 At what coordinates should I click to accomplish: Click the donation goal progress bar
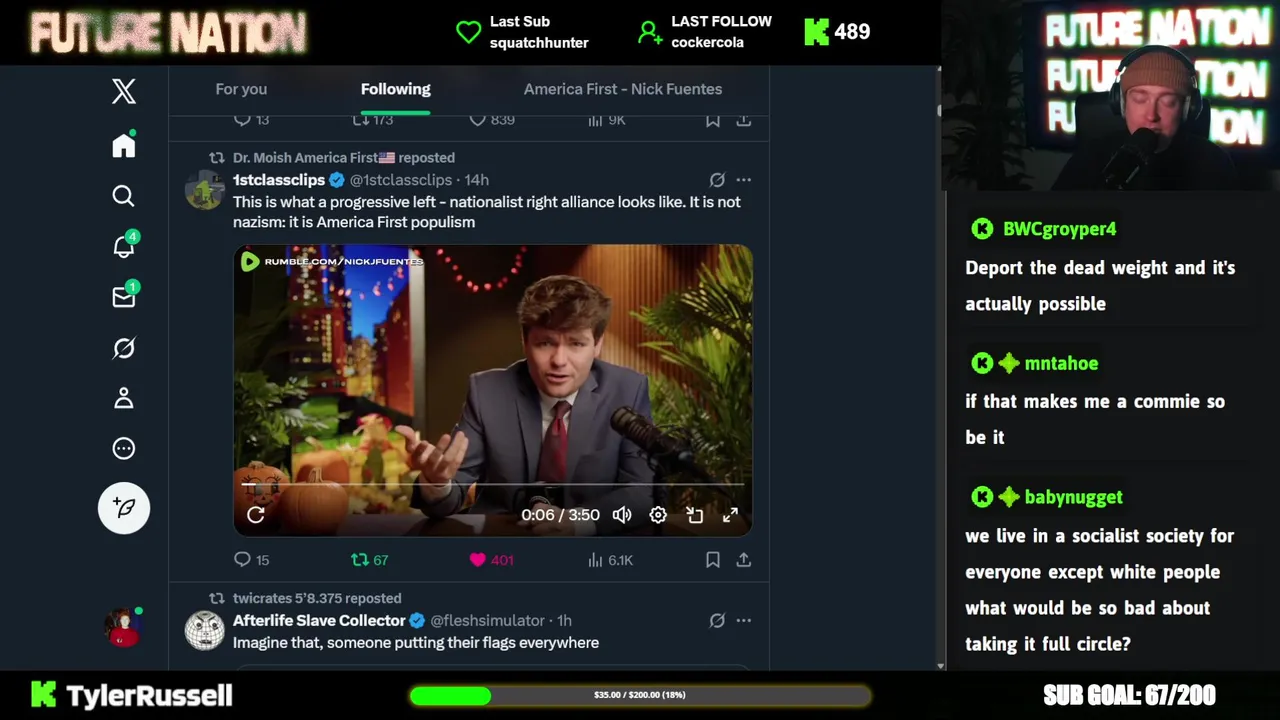640,695
